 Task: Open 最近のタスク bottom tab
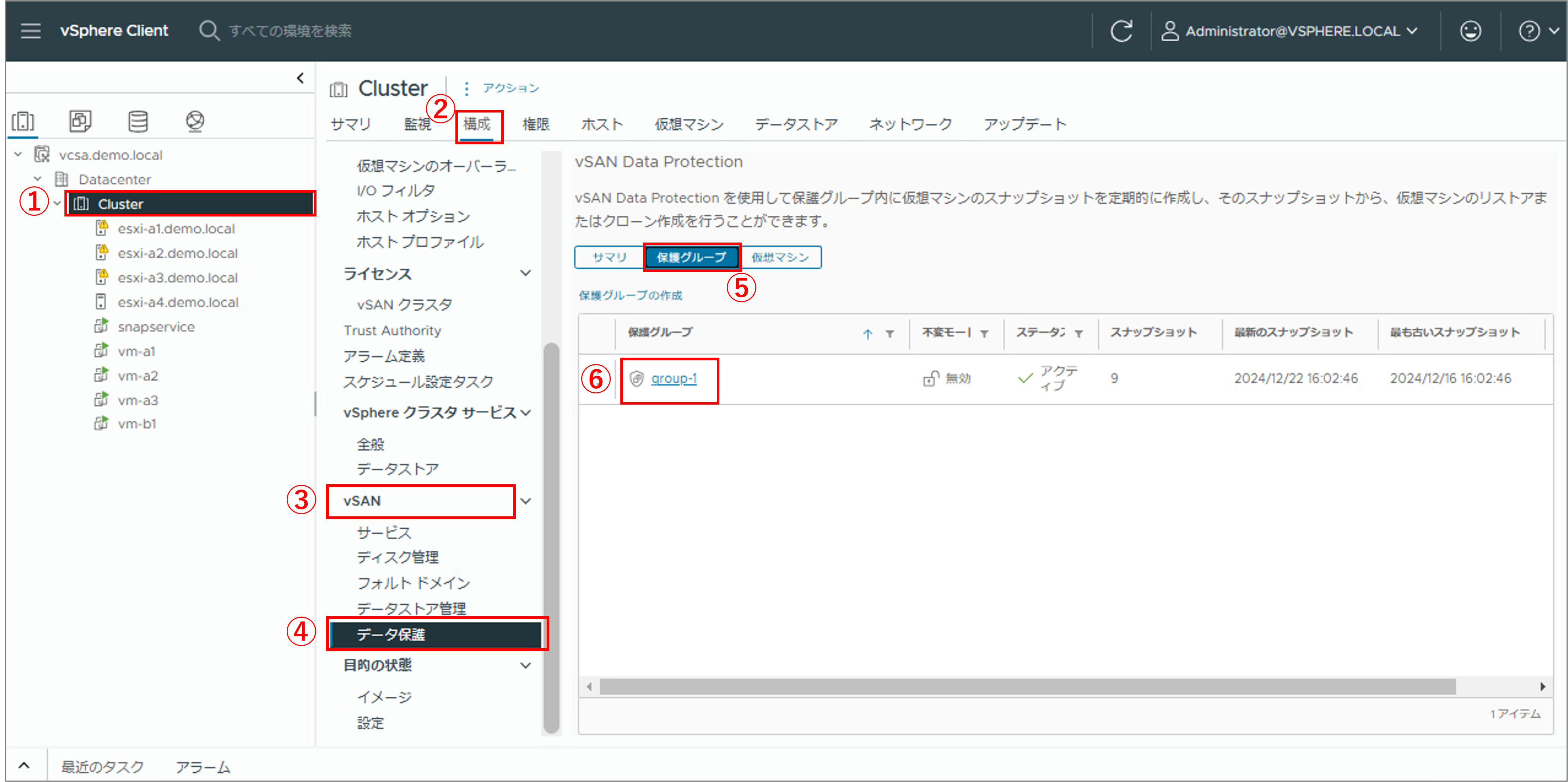[x=102, y=766]
